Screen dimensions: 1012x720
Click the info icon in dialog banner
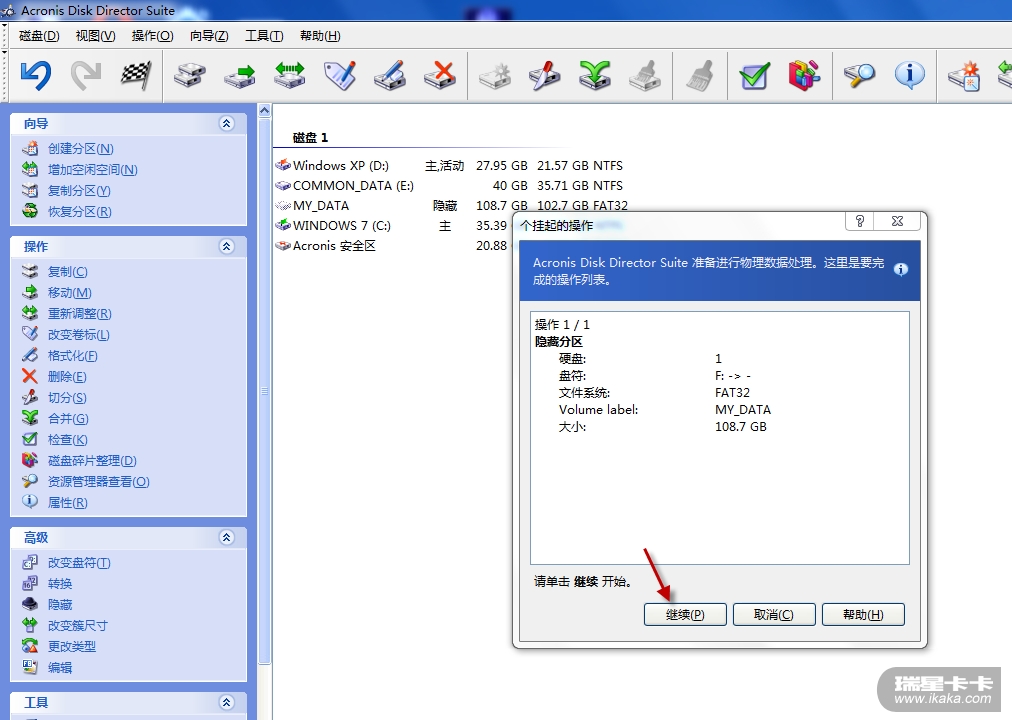(901, 270)
